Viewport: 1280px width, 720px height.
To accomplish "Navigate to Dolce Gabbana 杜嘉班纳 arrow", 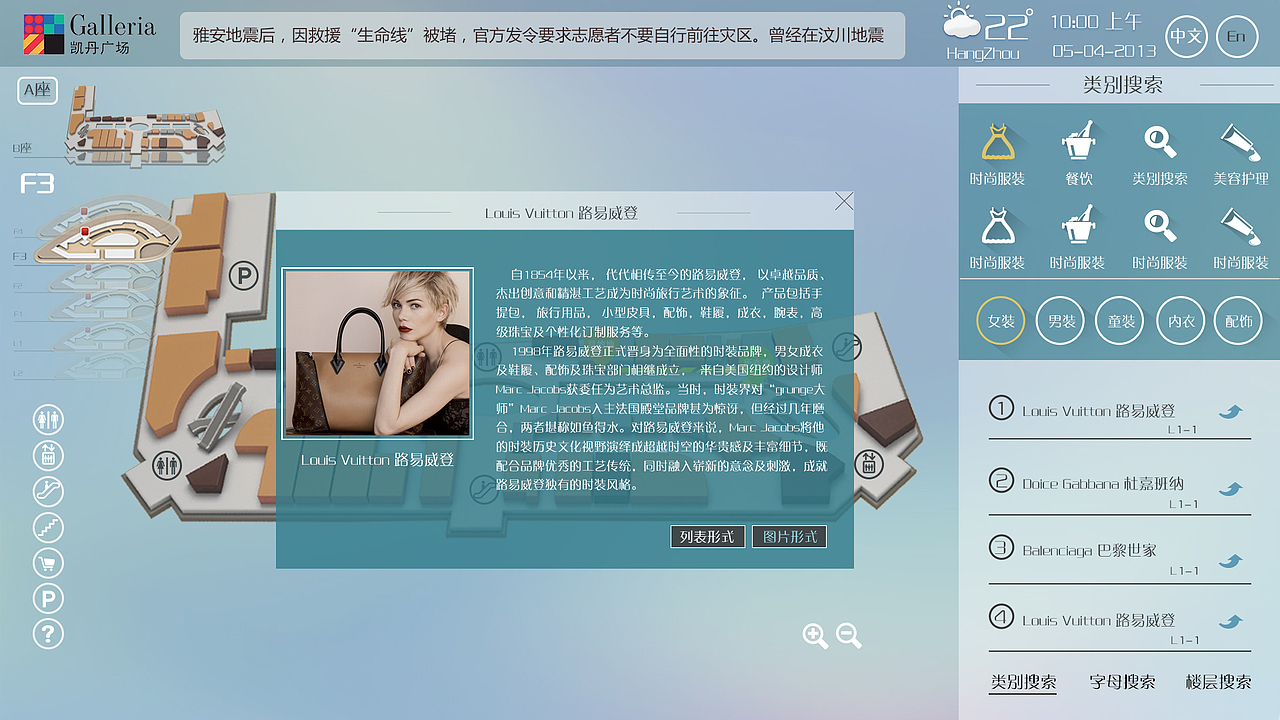I will (1230, 488).
